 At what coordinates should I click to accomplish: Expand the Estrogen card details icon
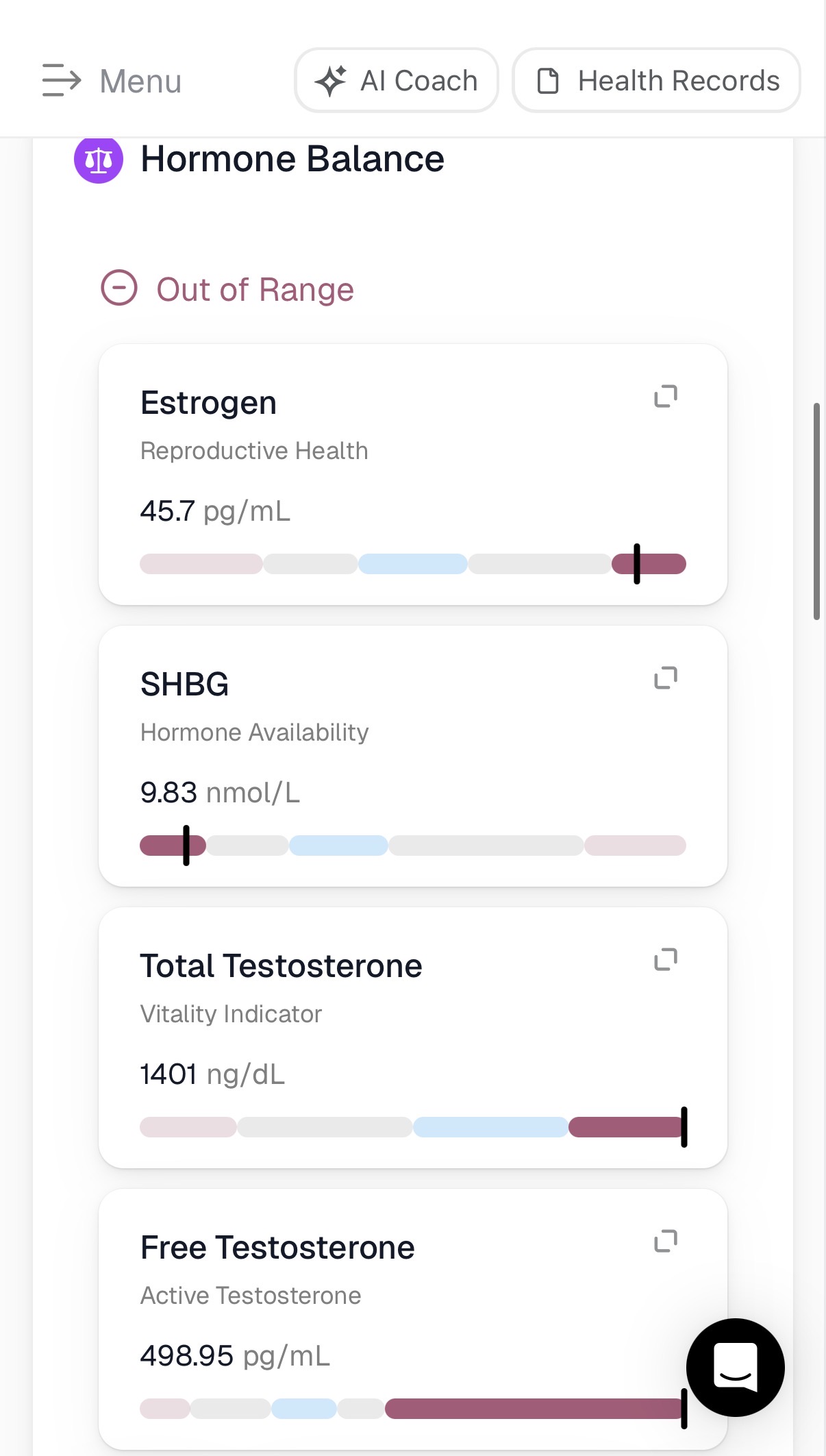tap(666, 396)
